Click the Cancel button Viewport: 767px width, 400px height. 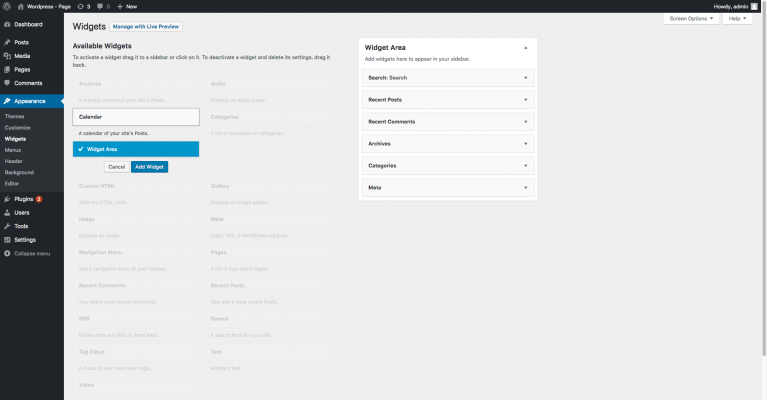pos(116,167)
